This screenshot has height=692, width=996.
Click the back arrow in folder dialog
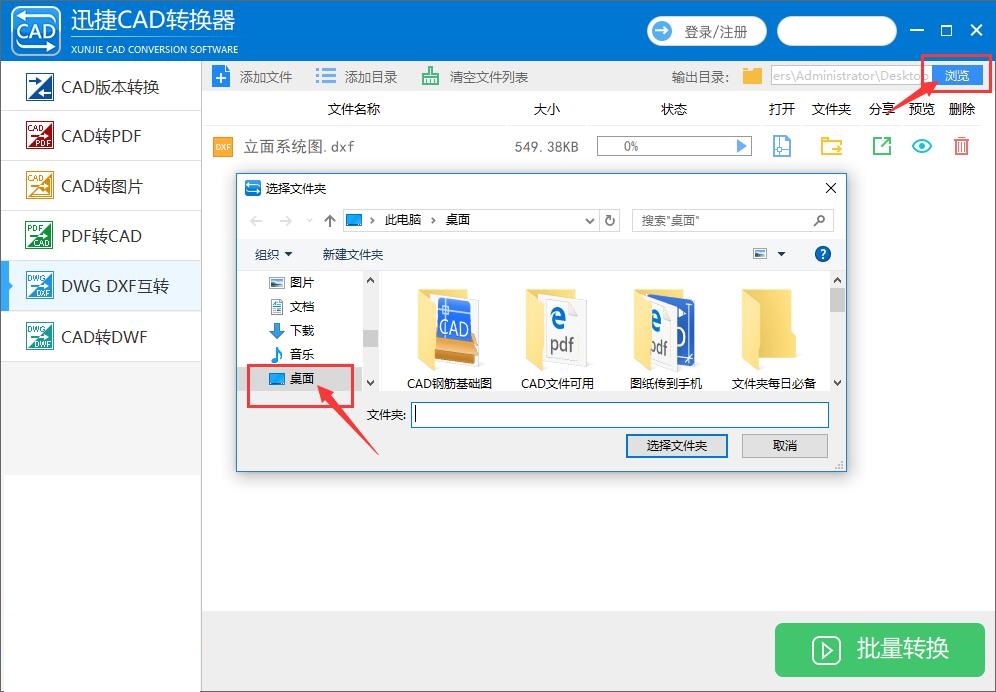[x=256, y=220]
